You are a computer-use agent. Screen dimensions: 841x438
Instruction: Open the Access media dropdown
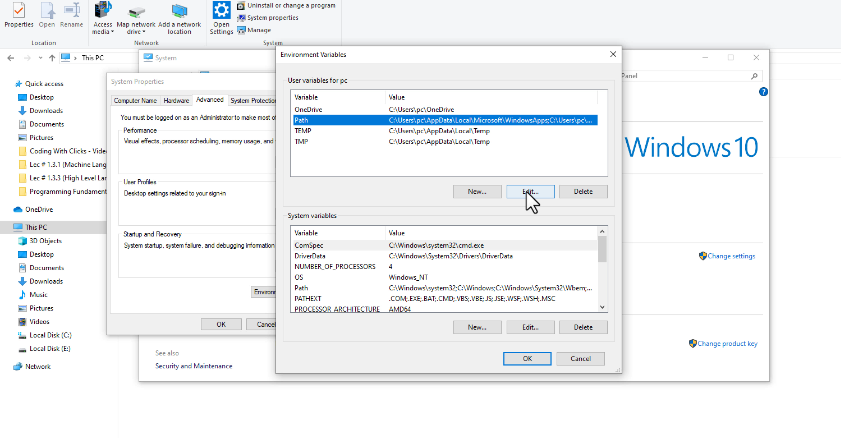[102, 18]
